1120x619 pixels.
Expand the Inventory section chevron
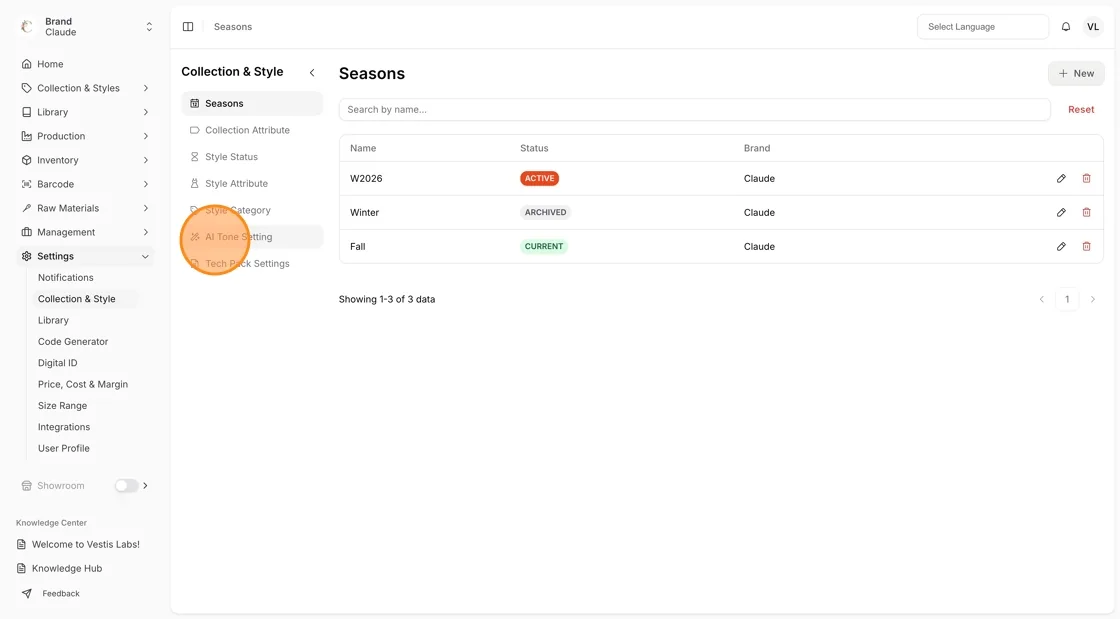[146, 160]
